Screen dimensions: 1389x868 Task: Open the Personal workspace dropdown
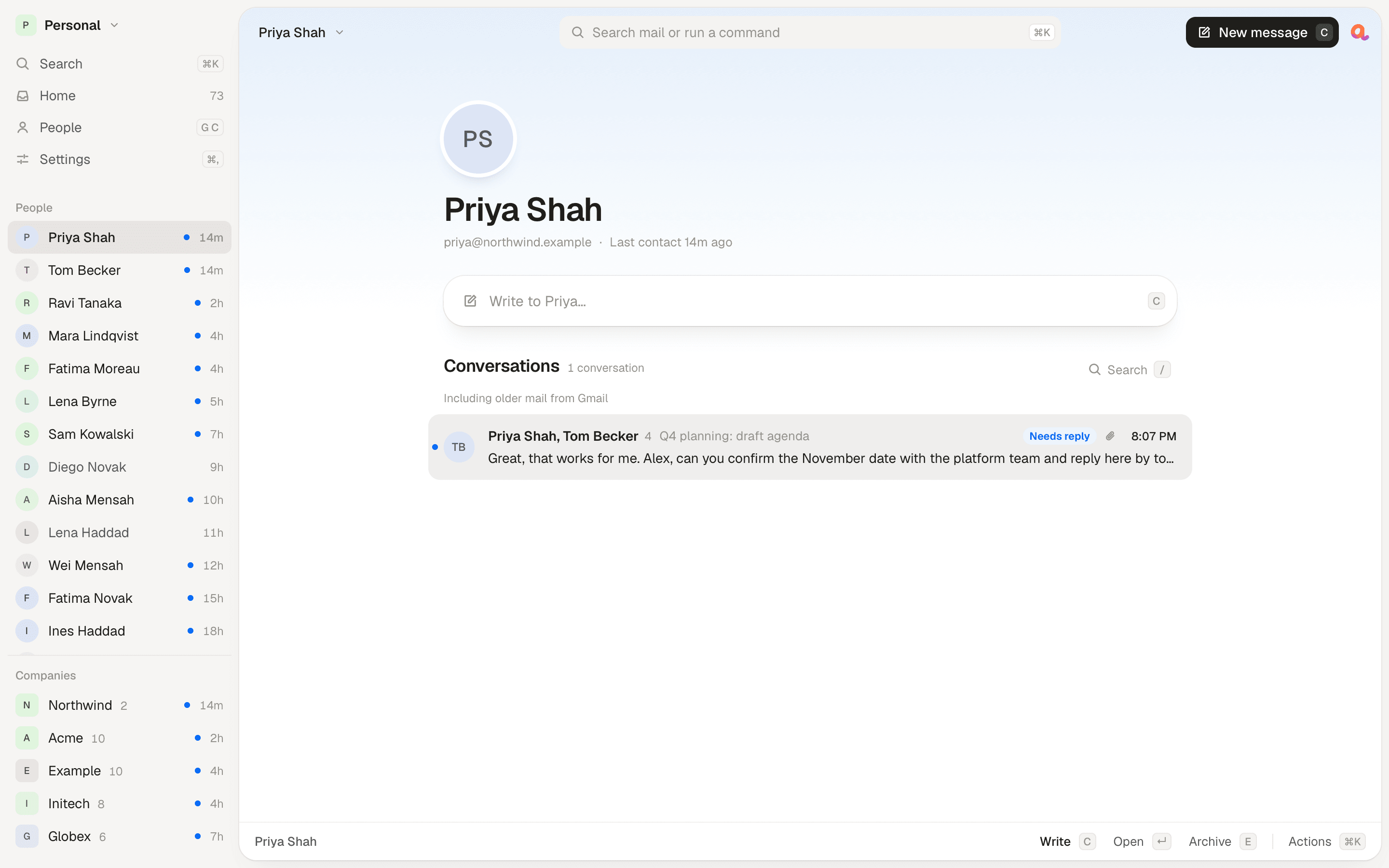[x=68, y=25]
